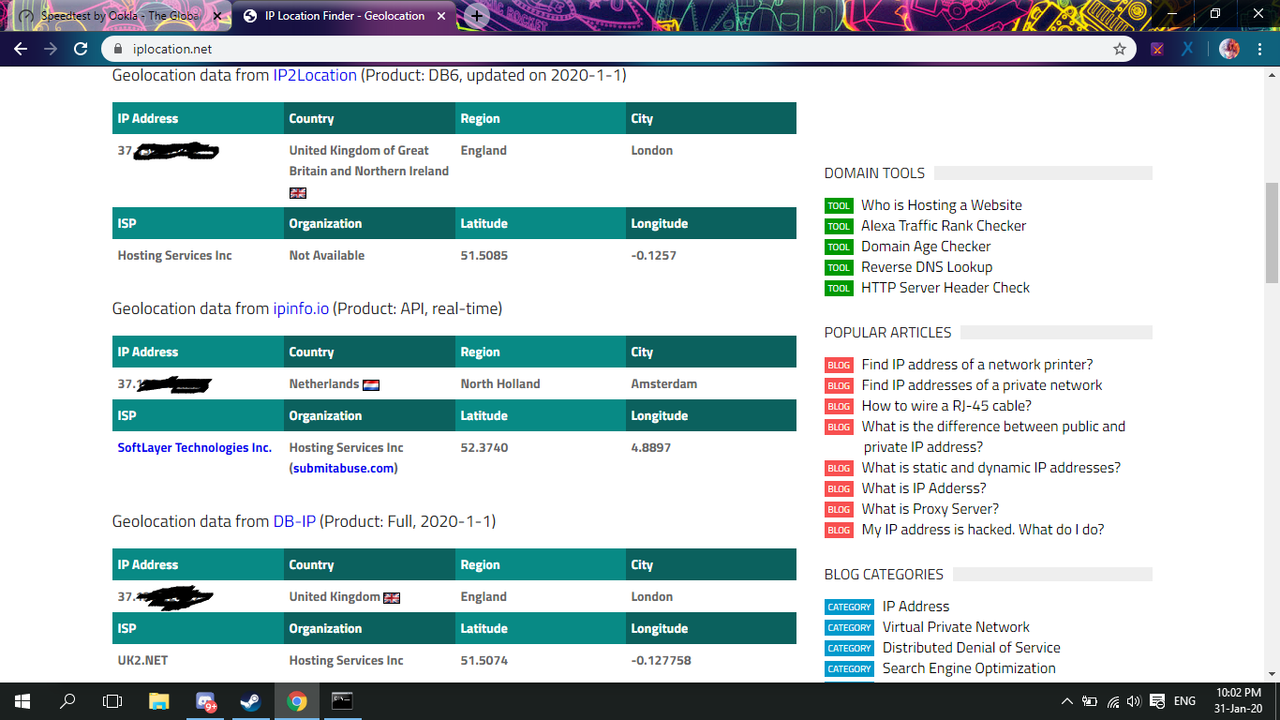Screen dimensions: 1280x720
Task: Click the browser forward arrow
Action: 51,49
